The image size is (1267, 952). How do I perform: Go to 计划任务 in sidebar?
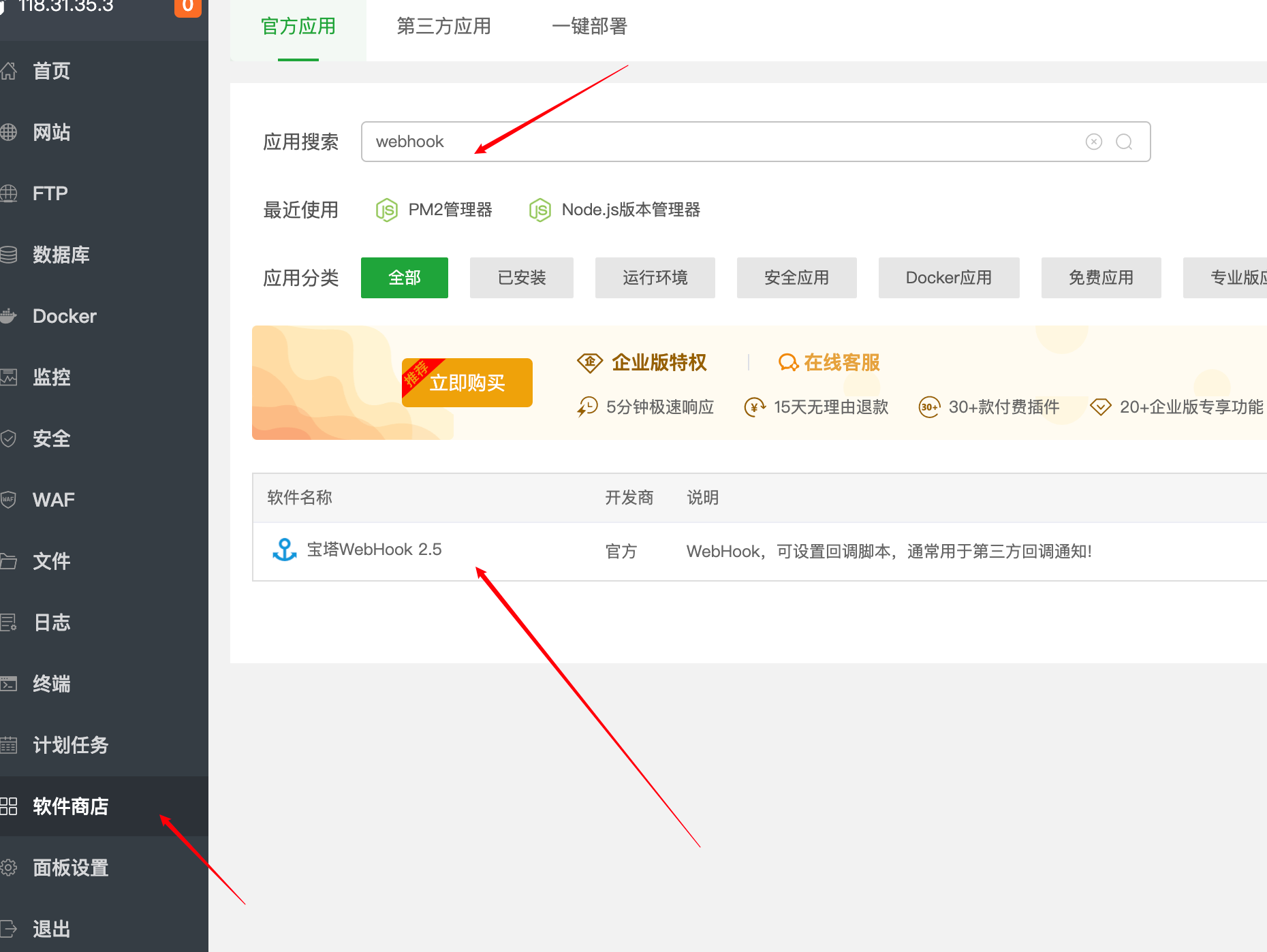pos(70,745)
